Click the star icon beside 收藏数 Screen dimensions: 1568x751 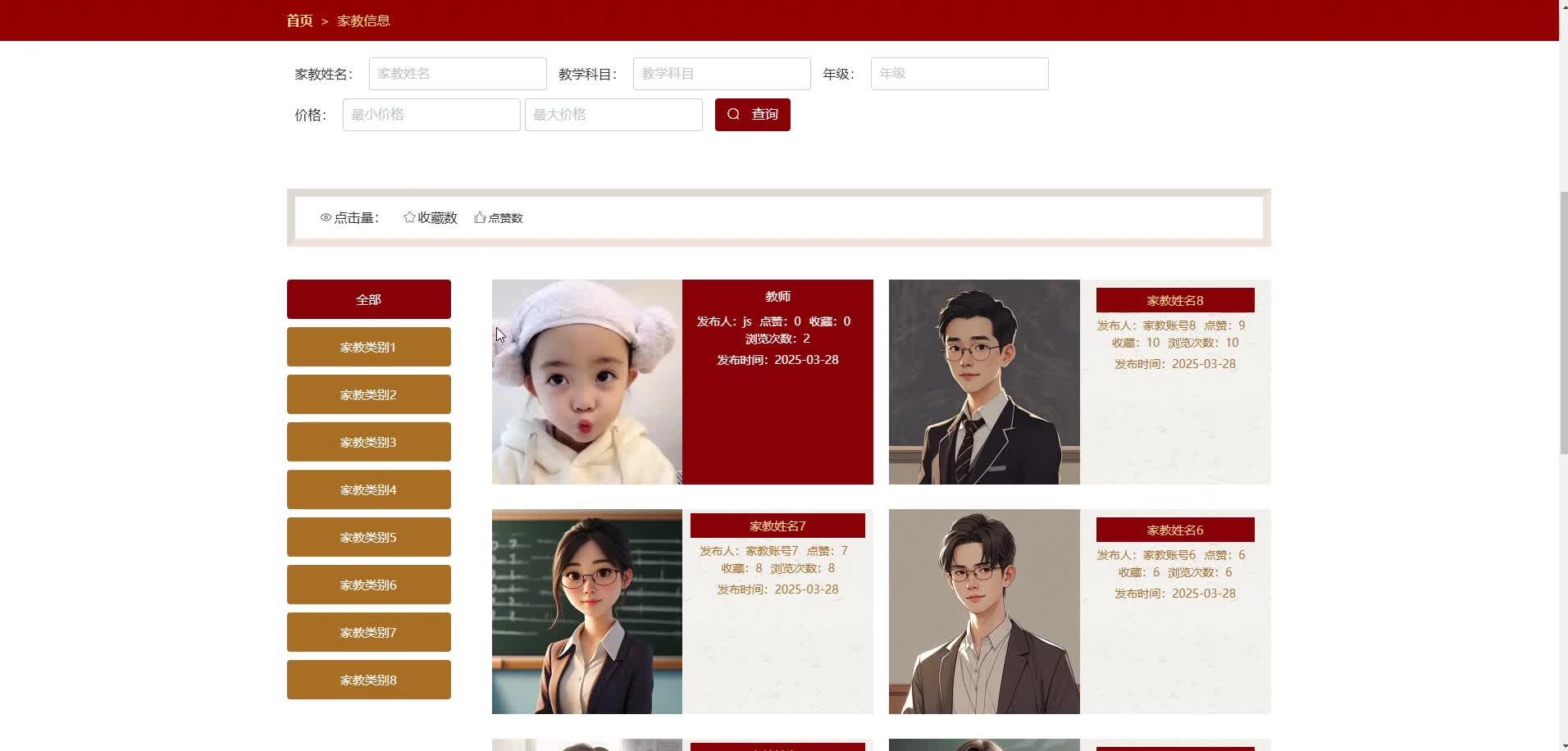click(x=409, y=217)
